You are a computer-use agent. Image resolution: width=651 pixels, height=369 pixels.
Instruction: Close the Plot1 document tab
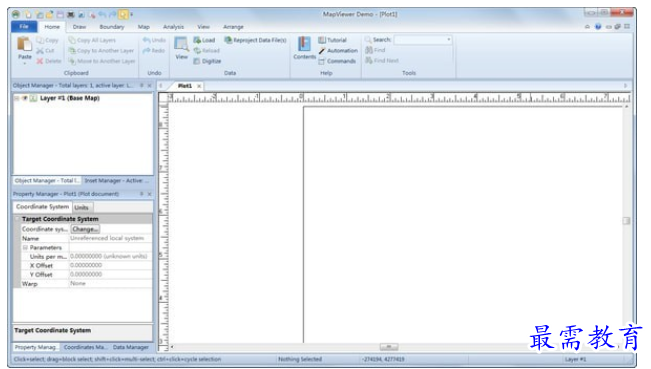click(199, 86)
